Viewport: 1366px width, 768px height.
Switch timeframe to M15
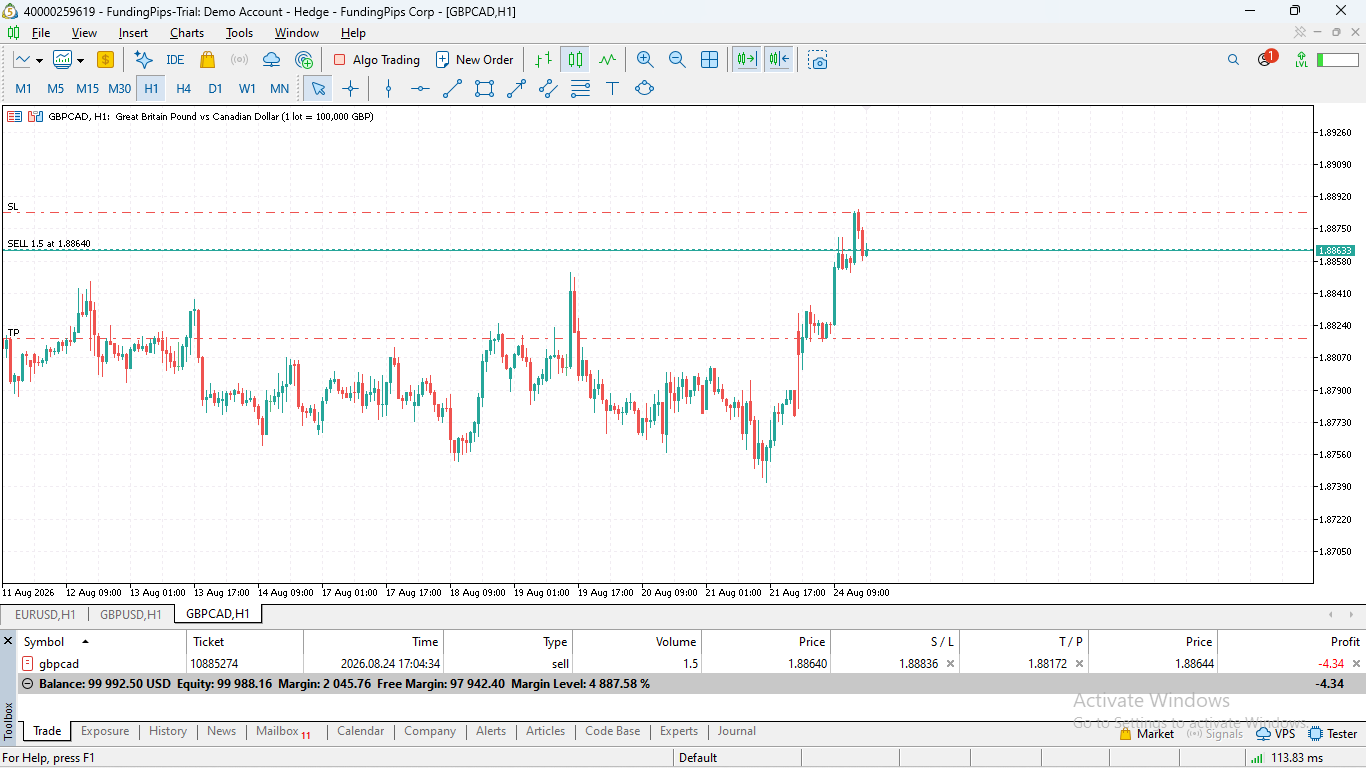(x=87, y=88)
